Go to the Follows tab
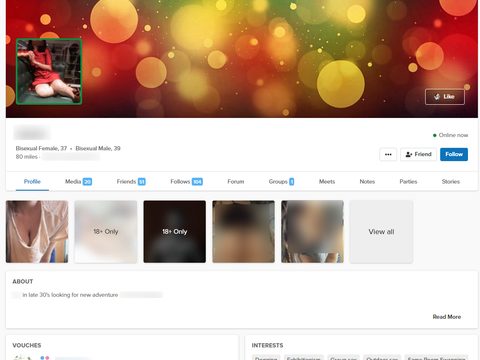Screen dimensions: 480x360 tap(186, 182)
